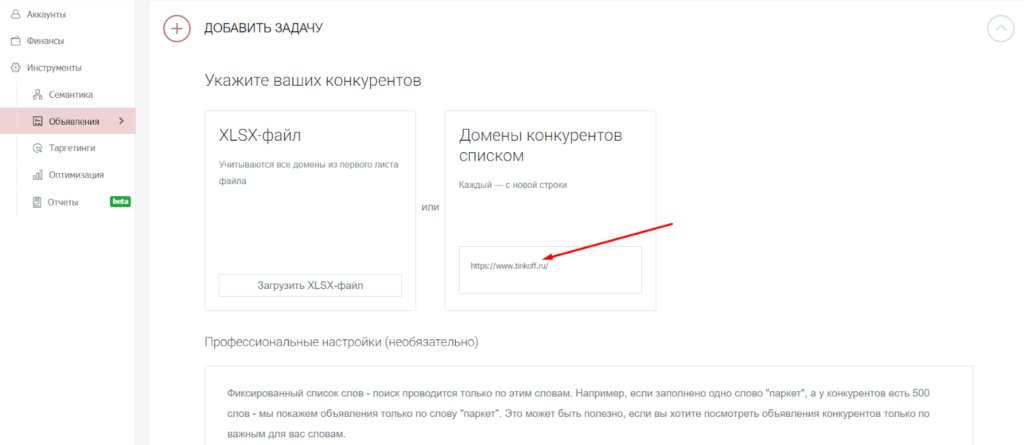
Task: Click the Профессиональные настройки (необязательно) heading
Action: point(342,342)
